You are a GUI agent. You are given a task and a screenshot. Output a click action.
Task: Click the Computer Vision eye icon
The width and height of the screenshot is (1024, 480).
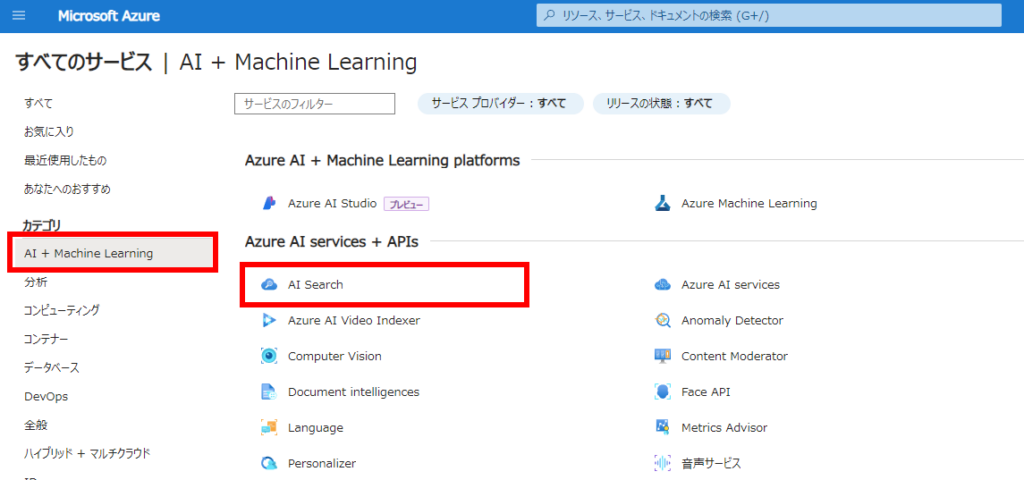tap(269, 357)
